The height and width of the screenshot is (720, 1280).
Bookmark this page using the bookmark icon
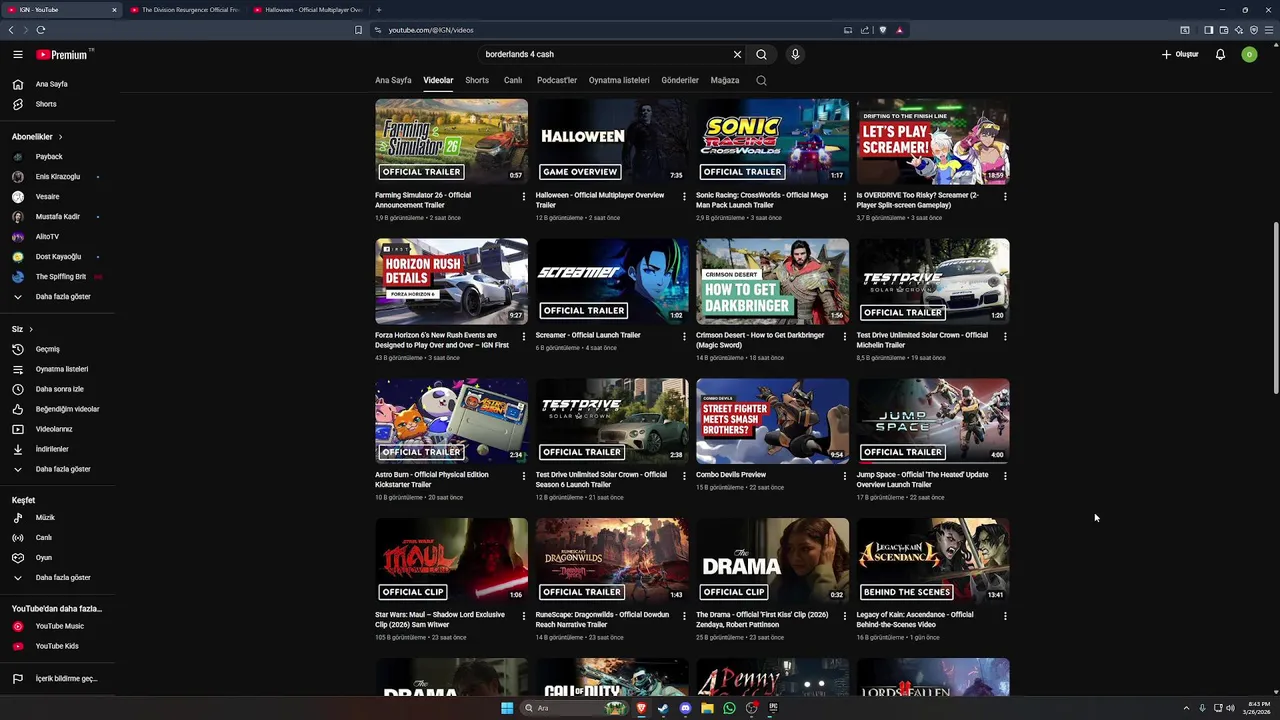(358, 30)
